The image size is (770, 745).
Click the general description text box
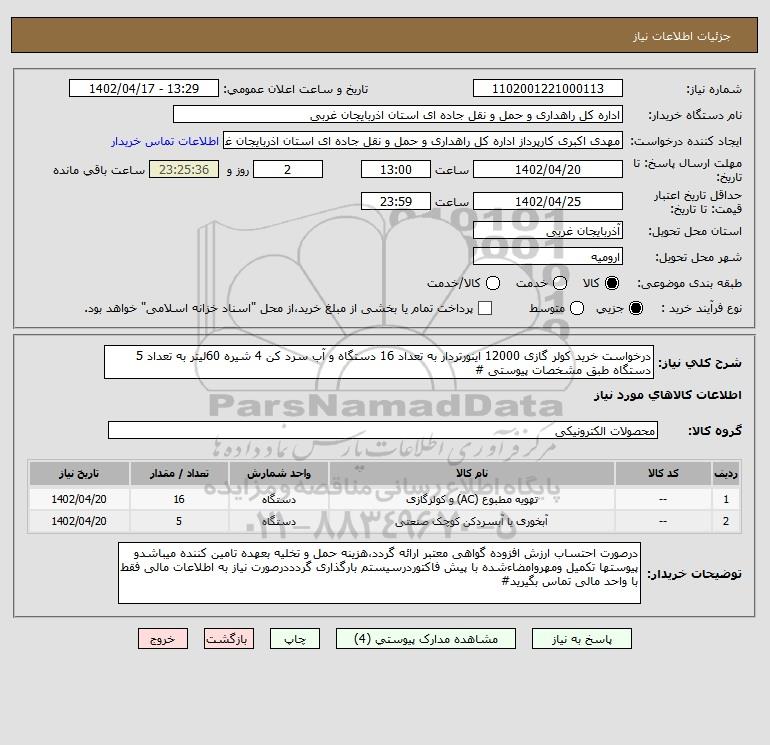379,362
